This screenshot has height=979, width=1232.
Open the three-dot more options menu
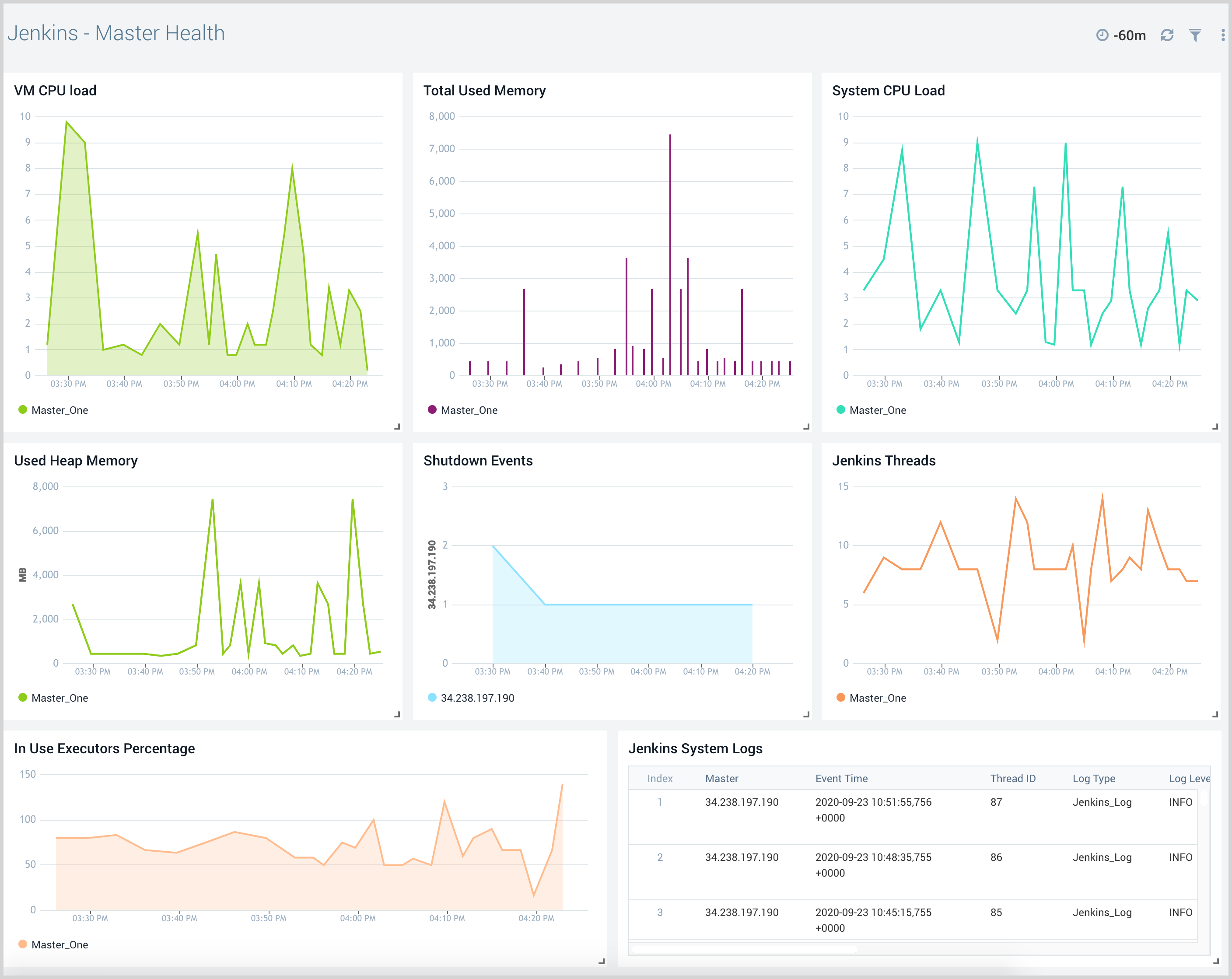click(x=1222, y=35)
